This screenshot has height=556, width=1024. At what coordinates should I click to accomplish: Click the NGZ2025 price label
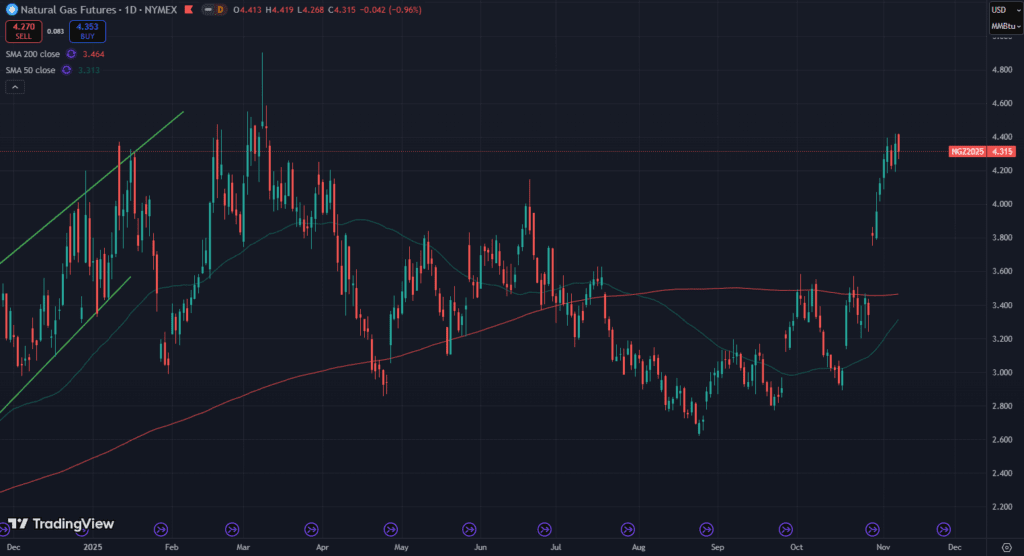pos(968,151)
